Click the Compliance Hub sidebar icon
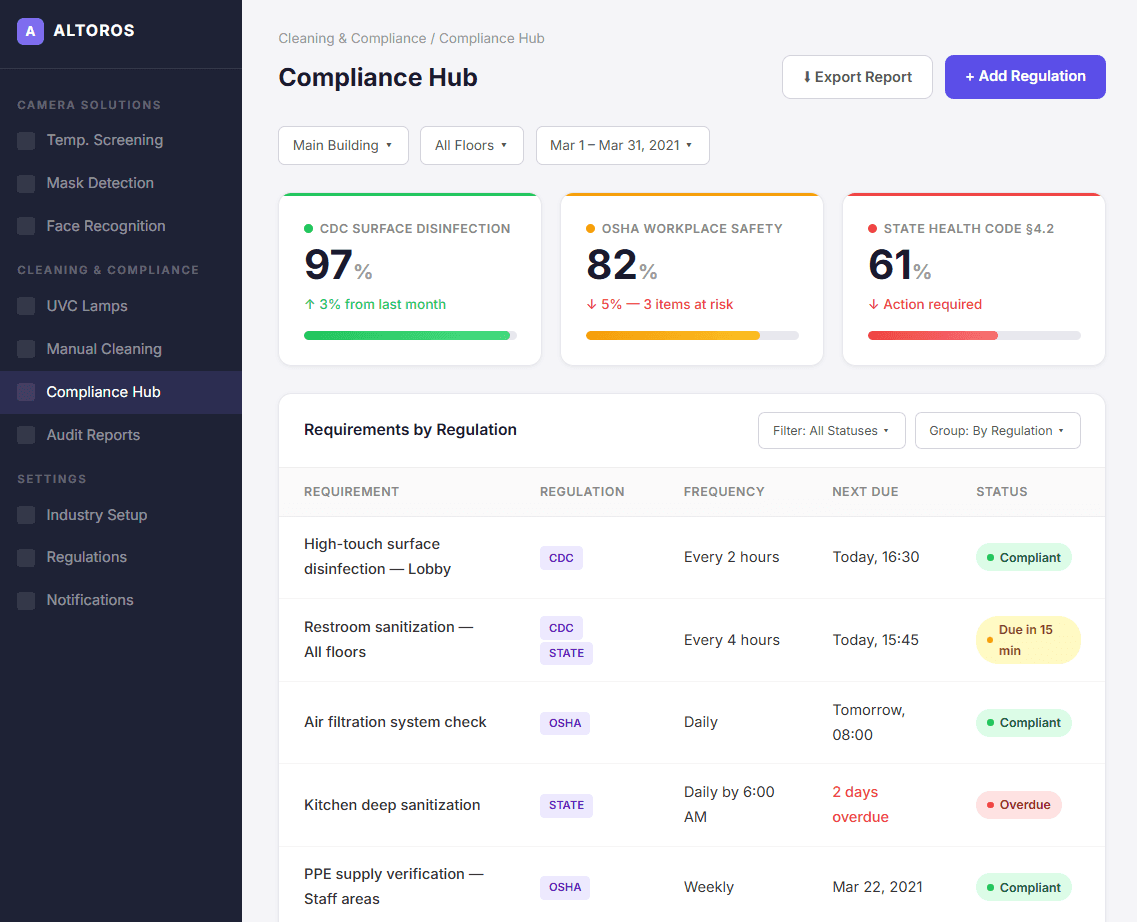 pos(26,392)
